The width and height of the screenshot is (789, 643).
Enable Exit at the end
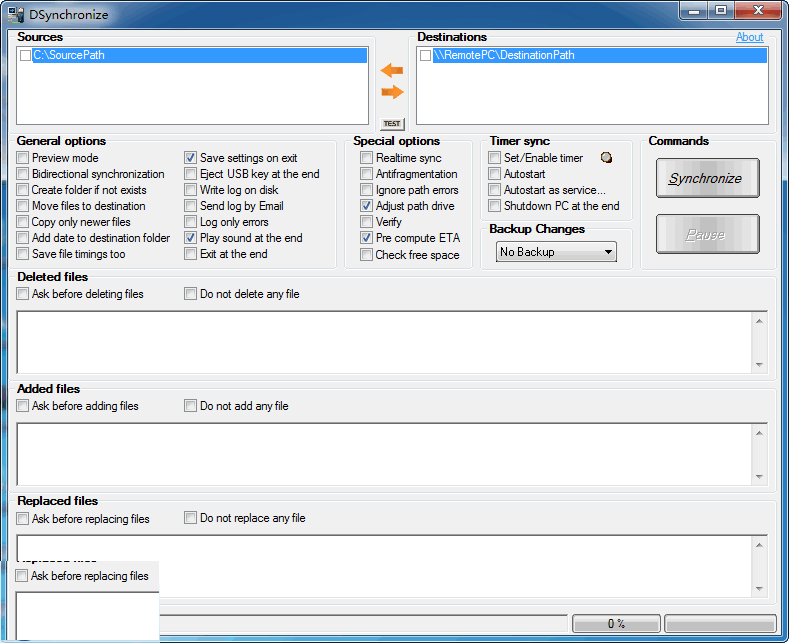(190, 254)
